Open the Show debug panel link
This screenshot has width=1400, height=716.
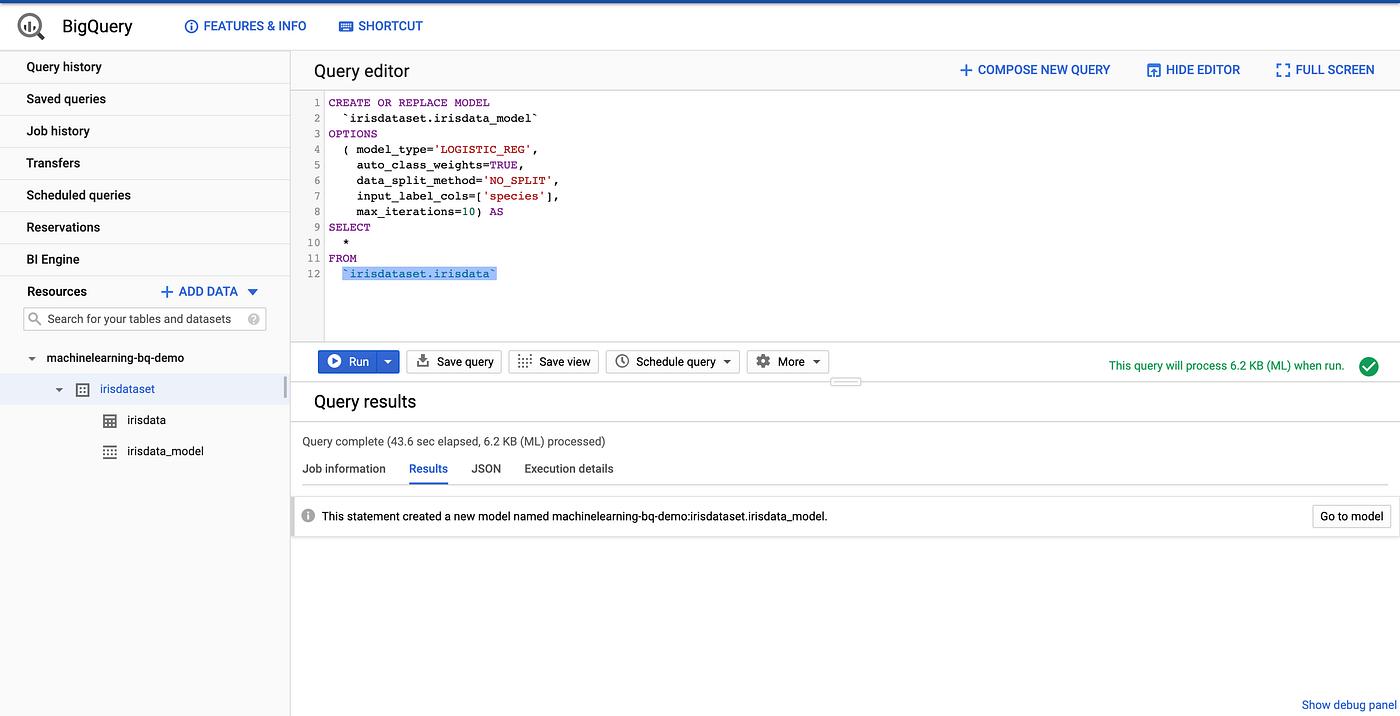pos(1348,704)
